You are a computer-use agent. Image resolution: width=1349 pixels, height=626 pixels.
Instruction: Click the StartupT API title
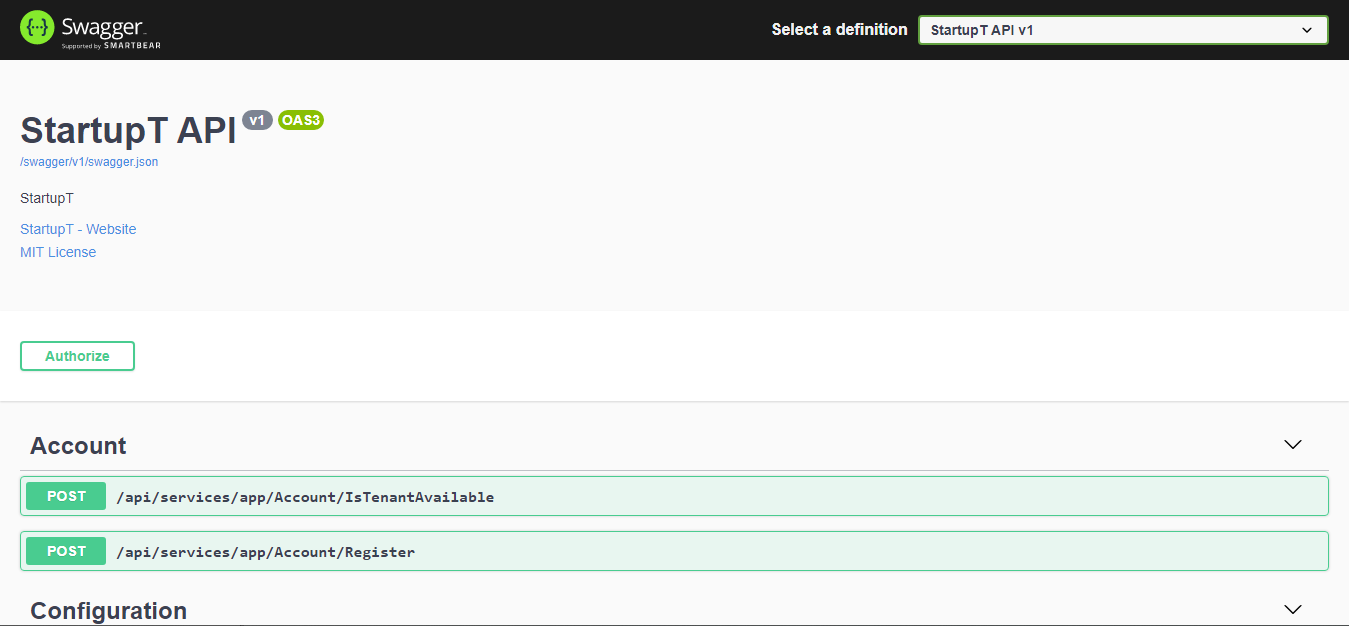pos(128,131)
